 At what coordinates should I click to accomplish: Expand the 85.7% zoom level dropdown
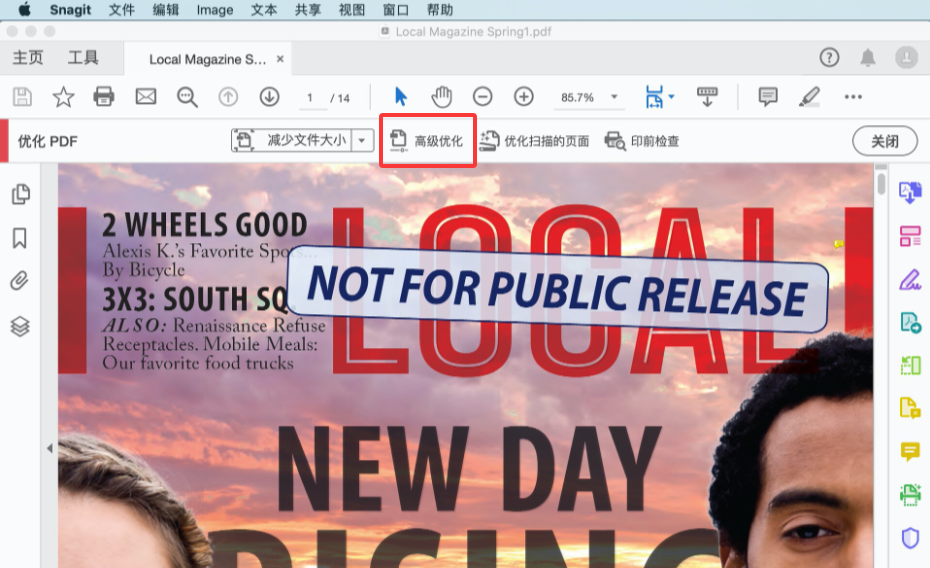tap(614, 97)
